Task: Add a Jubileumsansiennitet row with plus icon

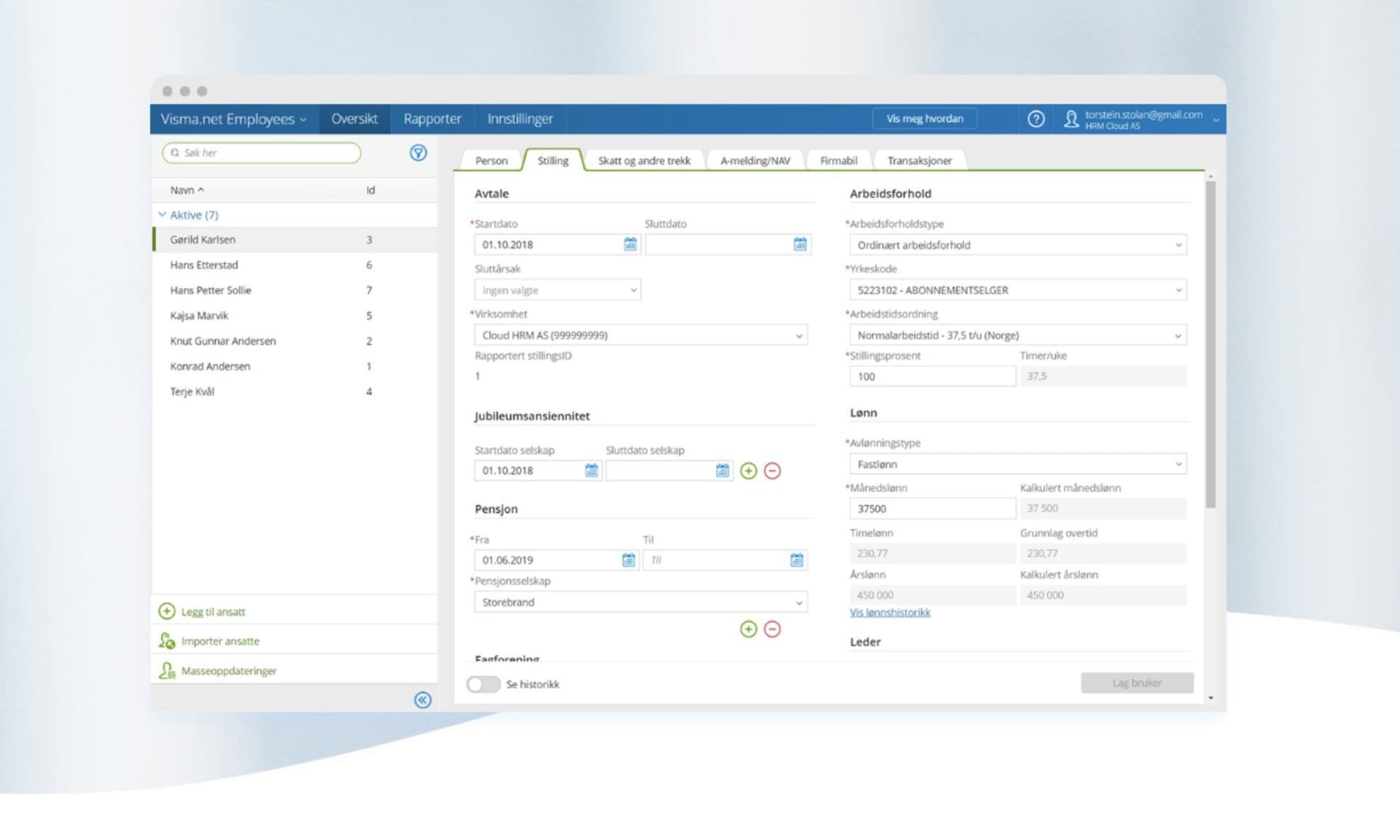Action: pyautogui.click(x=748, y=470)
